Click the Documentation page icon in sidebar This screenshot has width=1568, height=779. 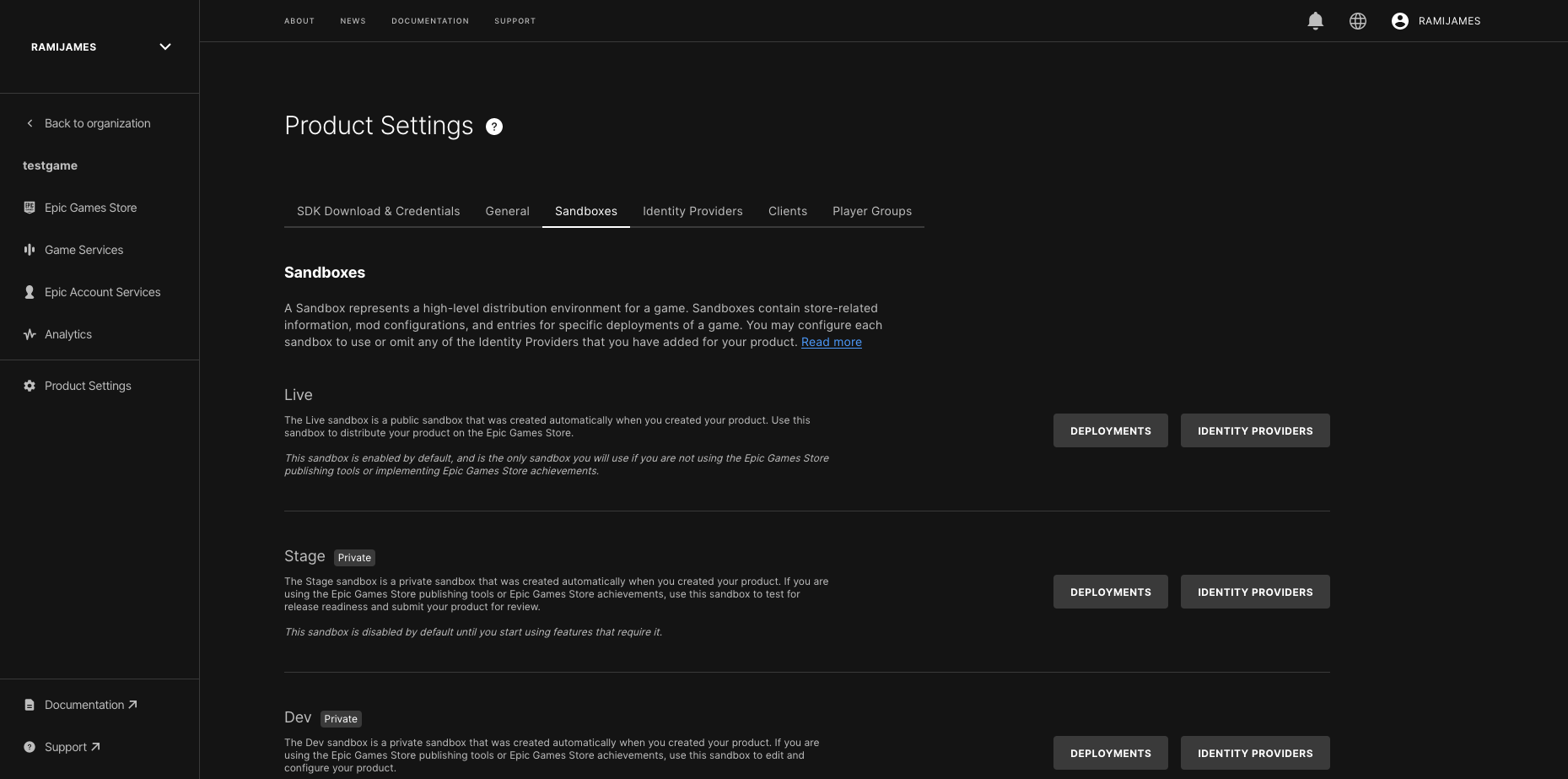pos(30,705)
